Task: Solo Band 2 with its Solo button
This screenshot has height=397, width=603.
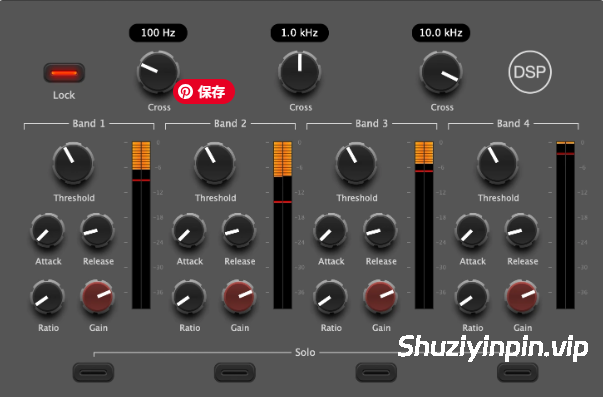Action: click(235, 372)
